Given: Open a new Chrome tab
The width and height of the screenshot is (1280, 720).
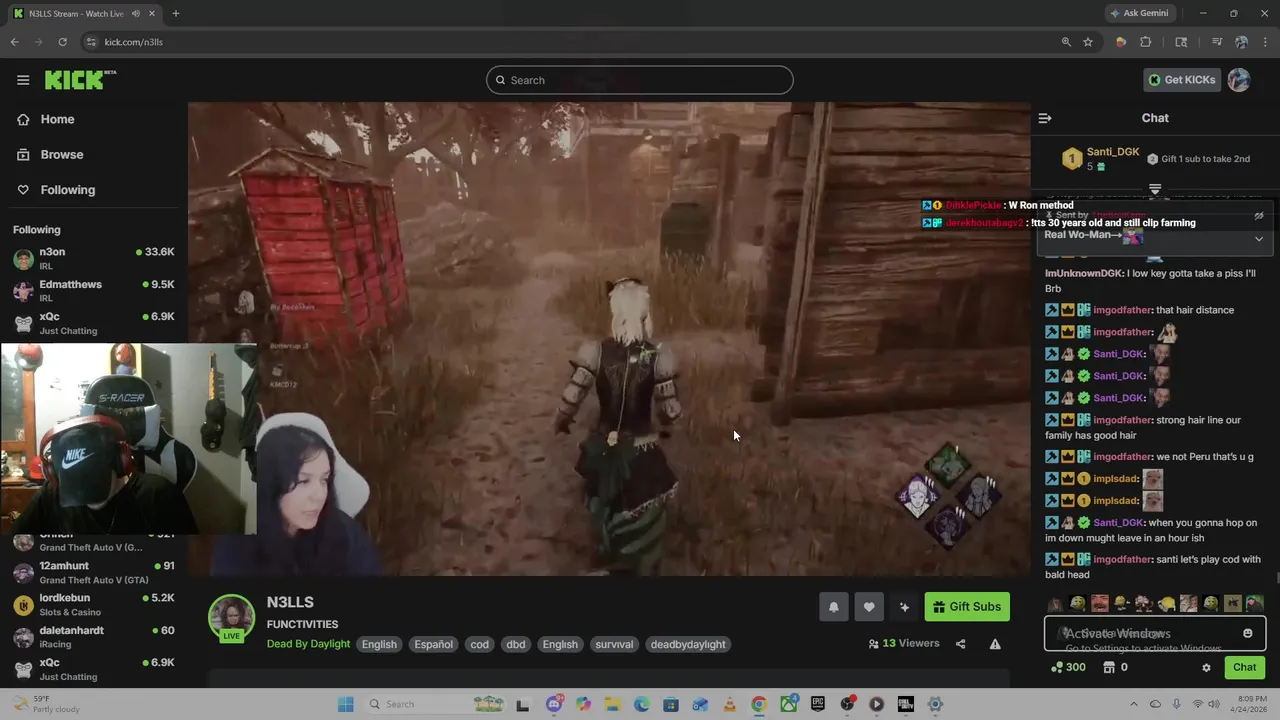Looking at the screenshot, I should [x=176, y=13].
